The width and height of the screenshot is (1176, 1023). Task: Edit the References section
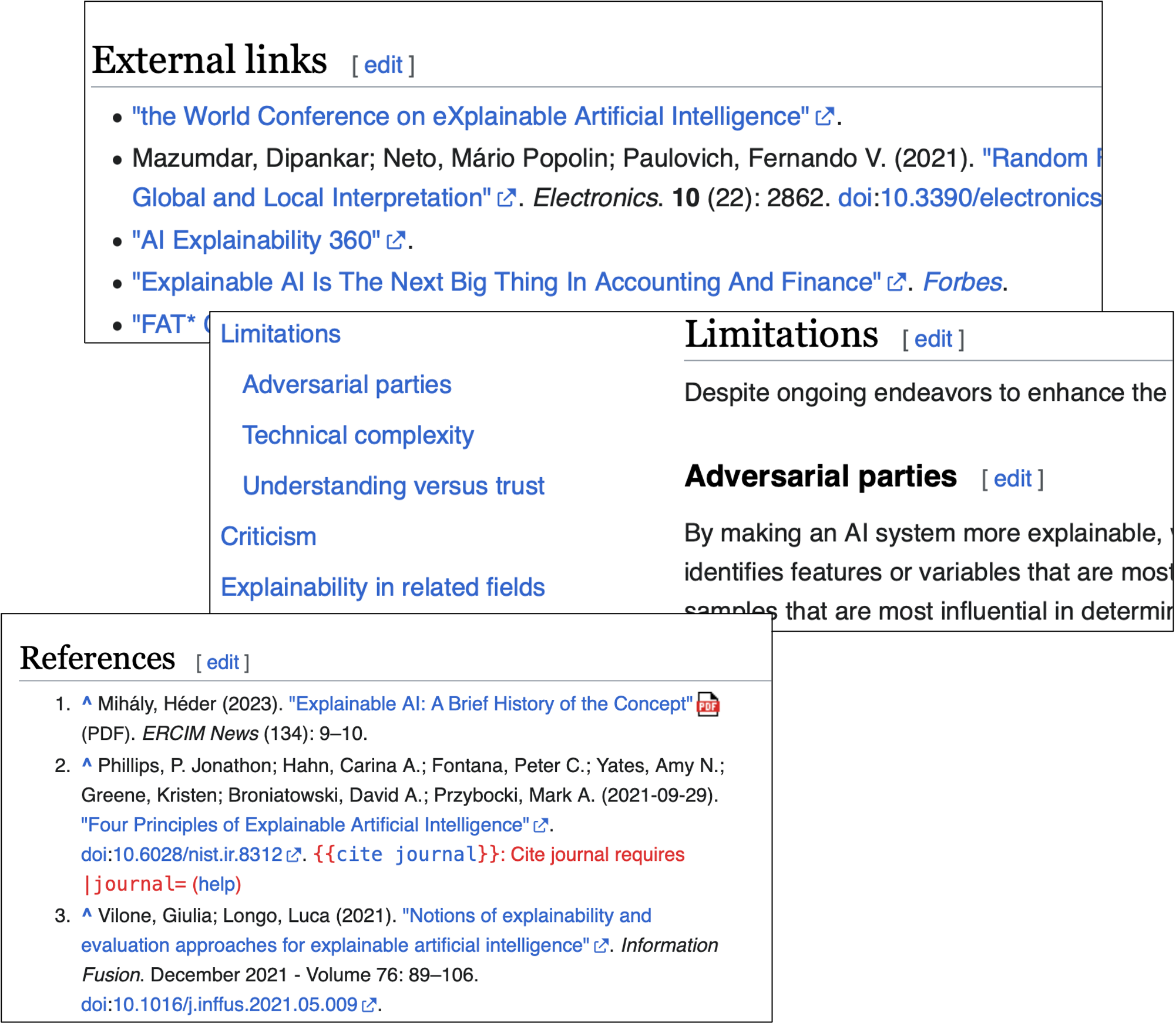click(x=223, y=662)
